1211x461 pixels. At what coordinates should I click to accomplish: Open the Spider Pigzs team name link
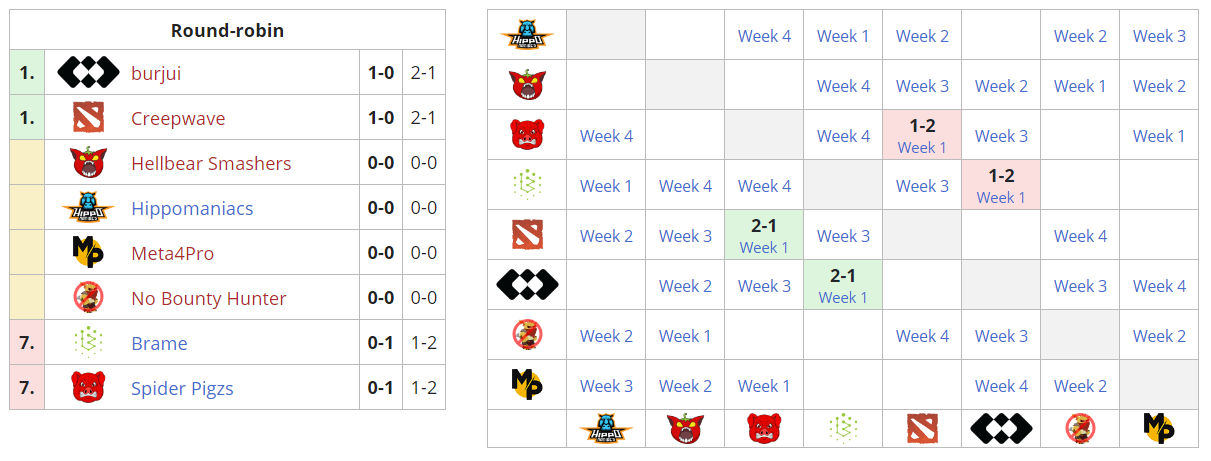[182, 389]
